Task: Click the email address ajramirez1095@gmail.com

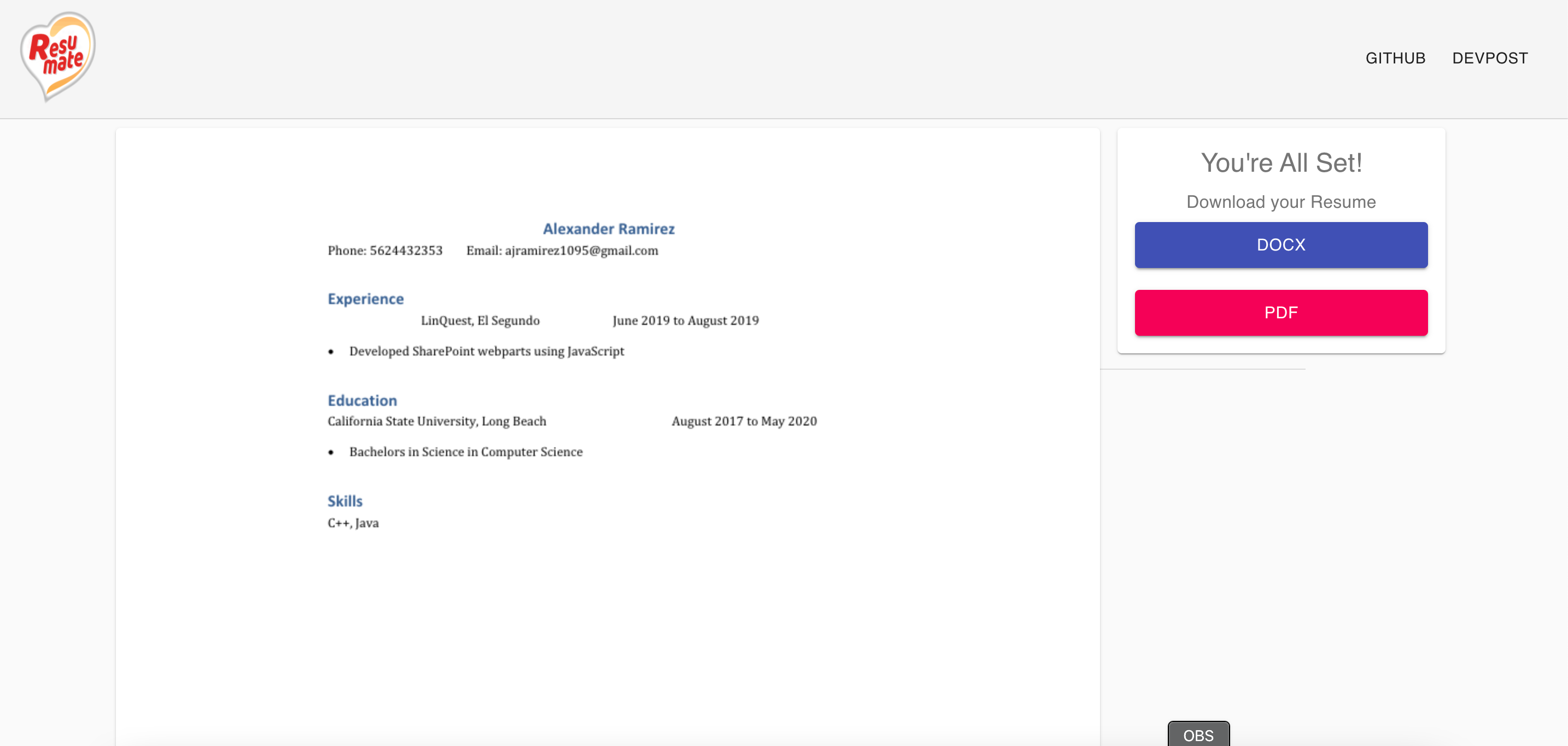Action: [581, 251]
